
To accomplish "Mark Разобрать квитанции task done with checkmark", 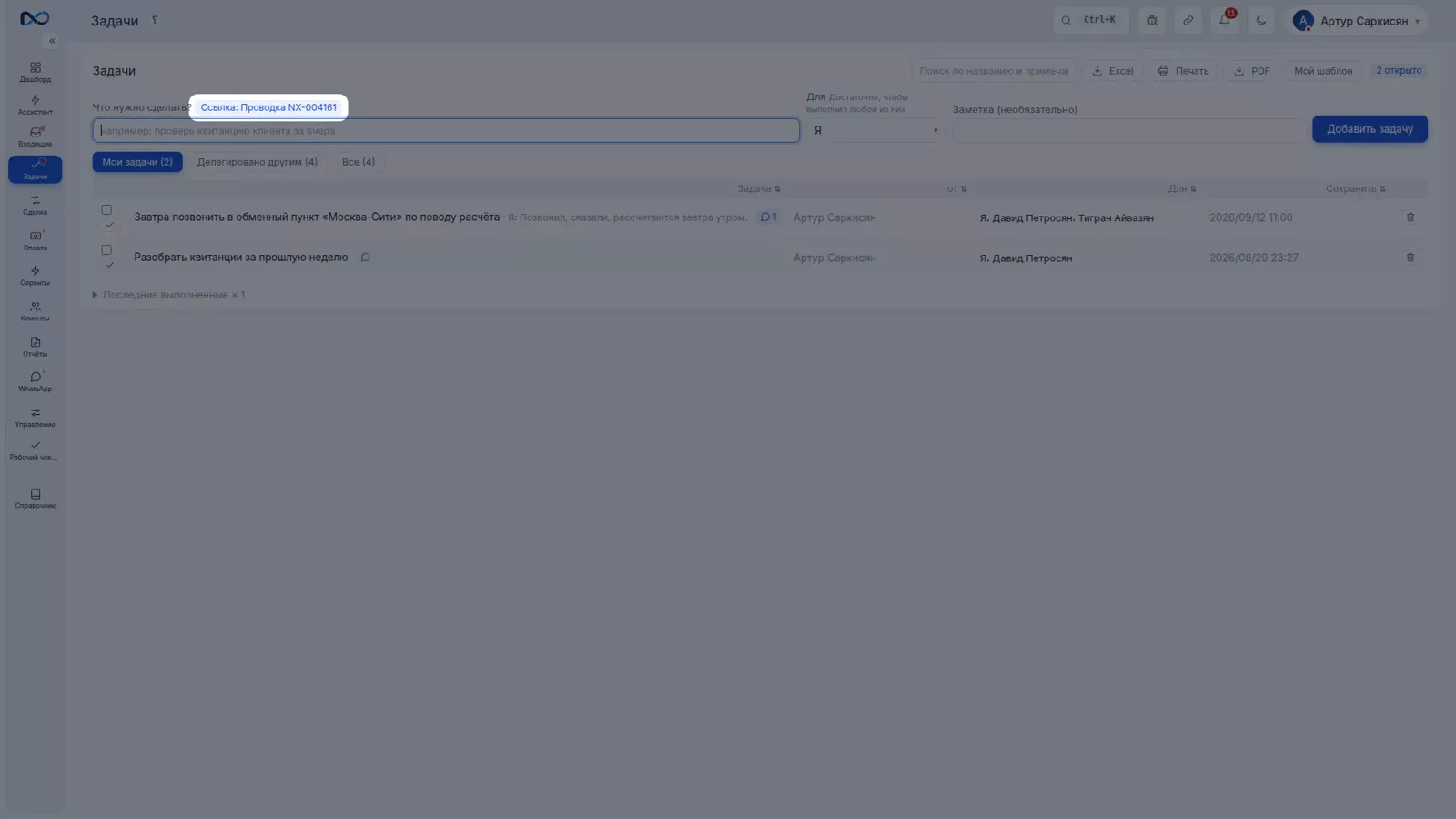I will [x=109, y=265].
